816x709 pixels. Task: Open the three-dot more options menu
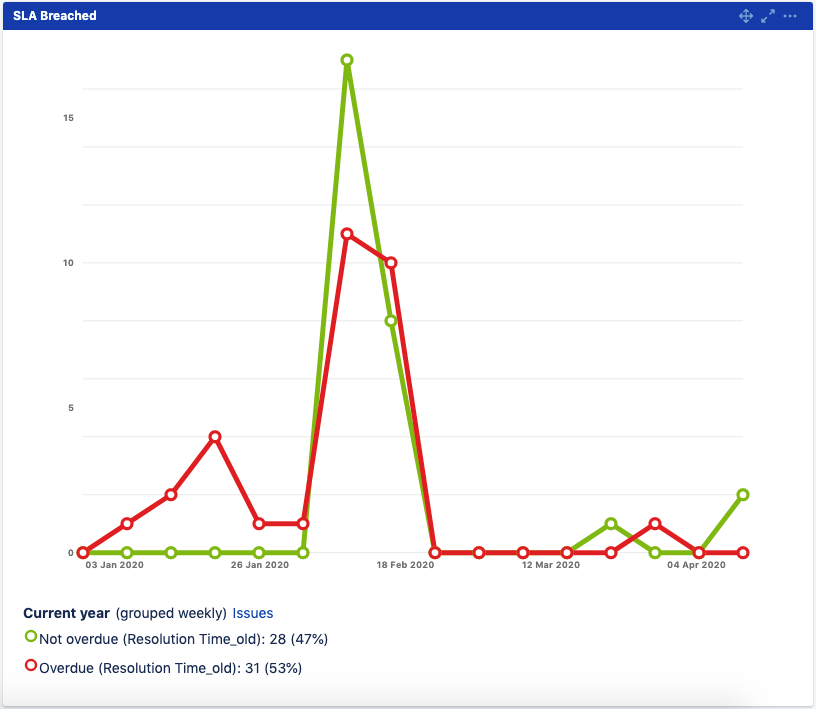pos(790,16)
